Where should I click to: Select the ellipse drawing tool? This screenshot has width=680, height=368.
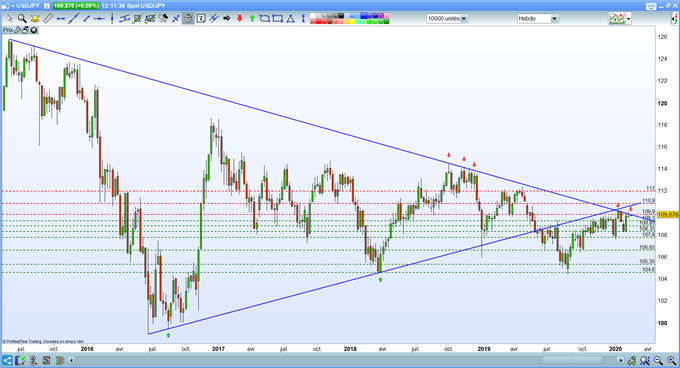click(x=265, y=19)
